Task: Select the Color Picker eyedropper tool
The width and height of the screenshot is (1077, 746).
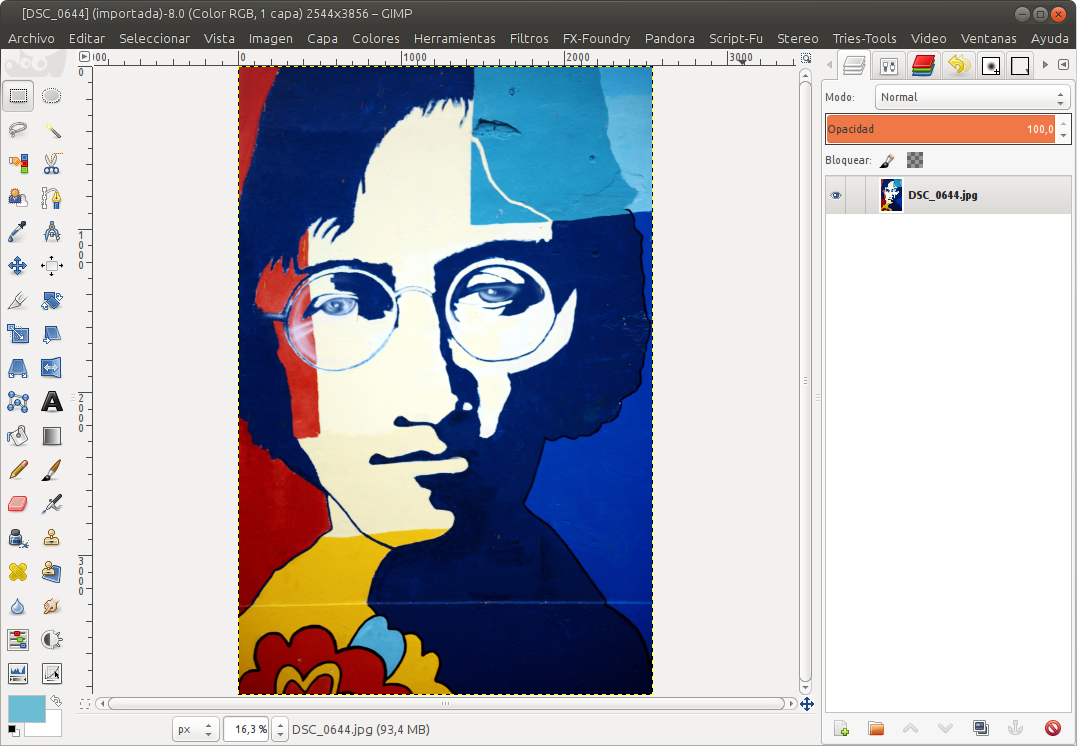Action: (18, 231)
